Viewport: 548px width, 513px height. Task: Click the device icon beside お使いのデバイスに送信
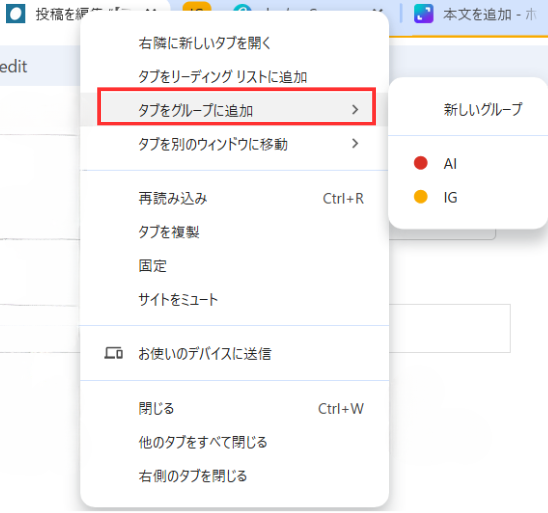coord(113,353)
